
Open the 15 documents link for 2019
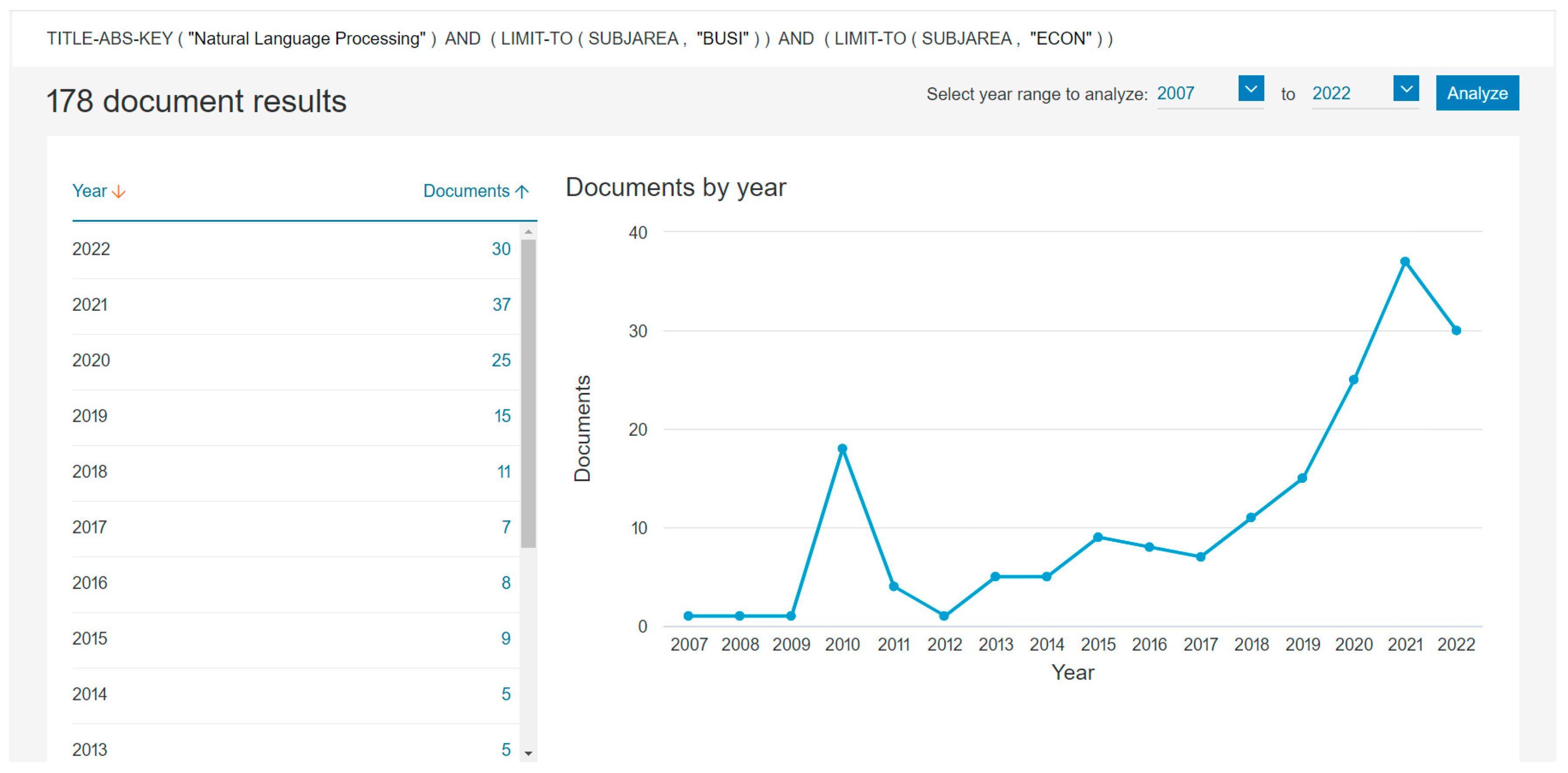(502, 416)
